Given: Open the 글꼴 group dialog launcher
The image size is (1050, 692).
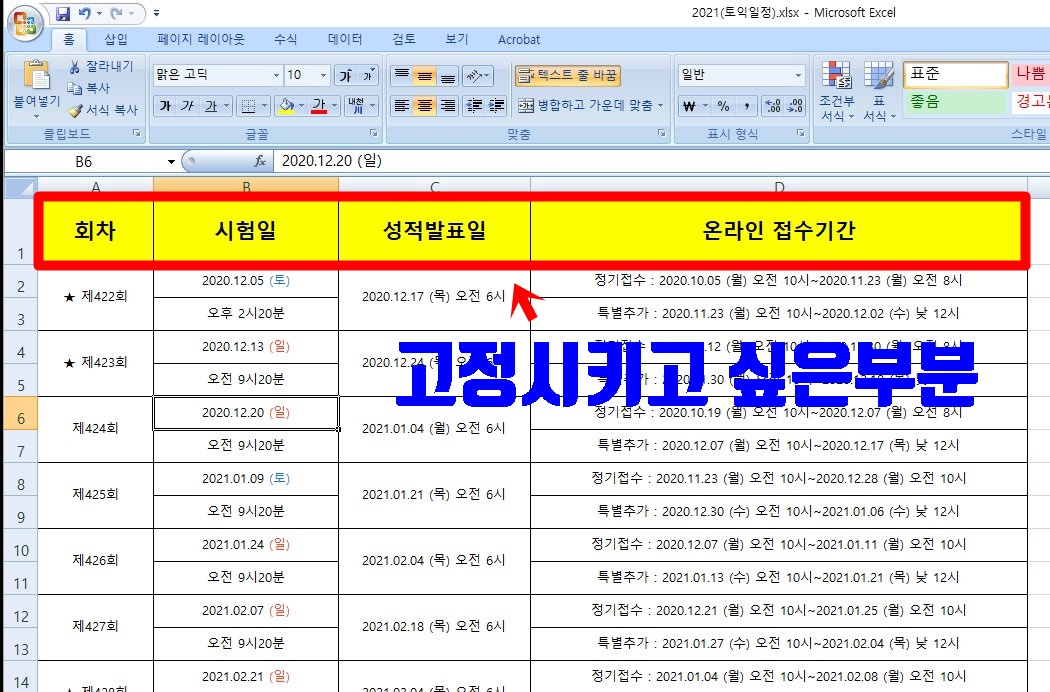Looking at the screenshot, I should (374, 133).
